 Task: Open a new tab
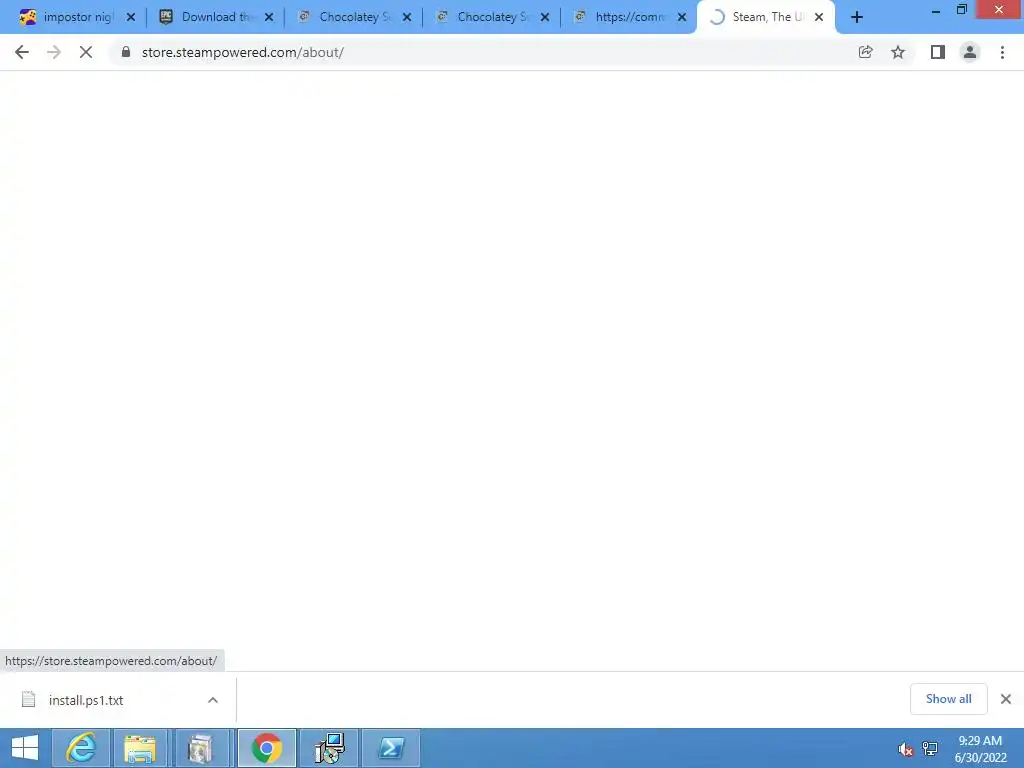[x=857, y=18]
